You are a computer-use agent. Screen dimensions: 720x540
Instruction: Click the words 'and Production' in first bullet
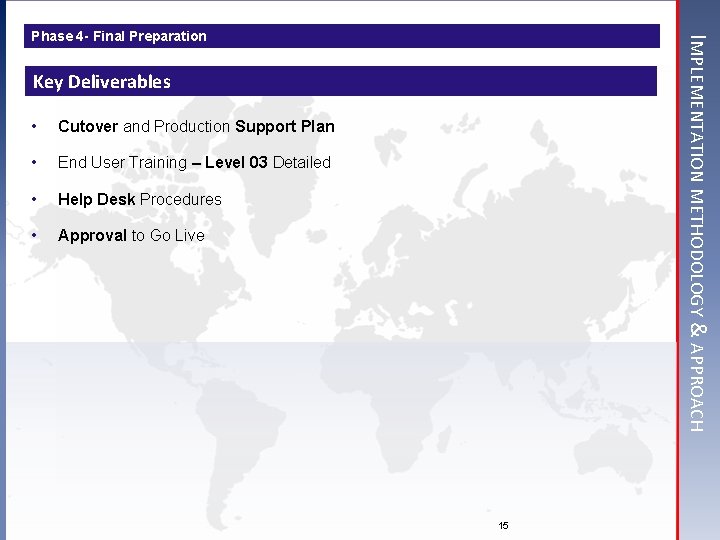[176, 126]
